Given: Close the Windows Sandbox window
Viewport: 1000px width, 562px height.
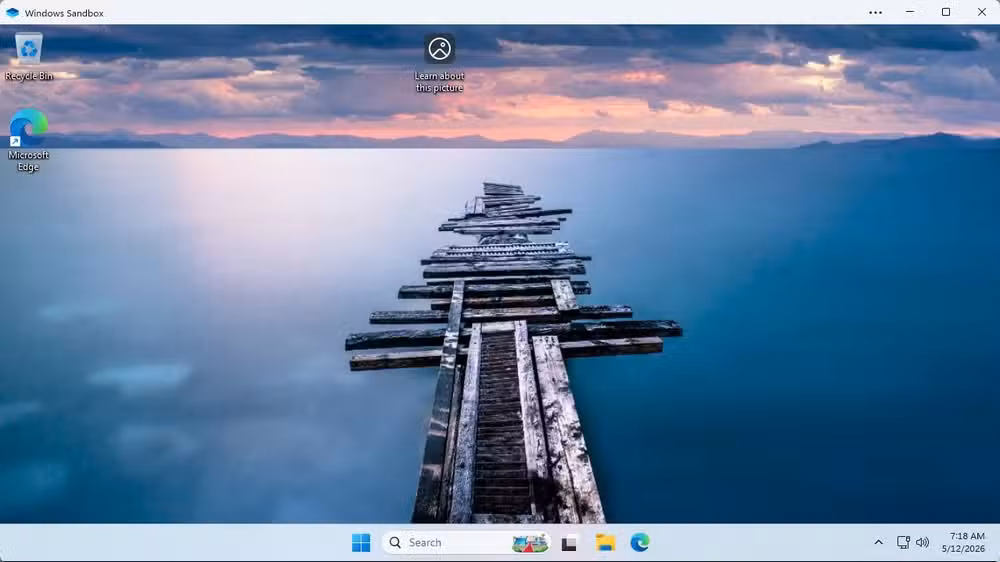Looking at the screenshot, I should pyautogui.click(x=982, y=12).
